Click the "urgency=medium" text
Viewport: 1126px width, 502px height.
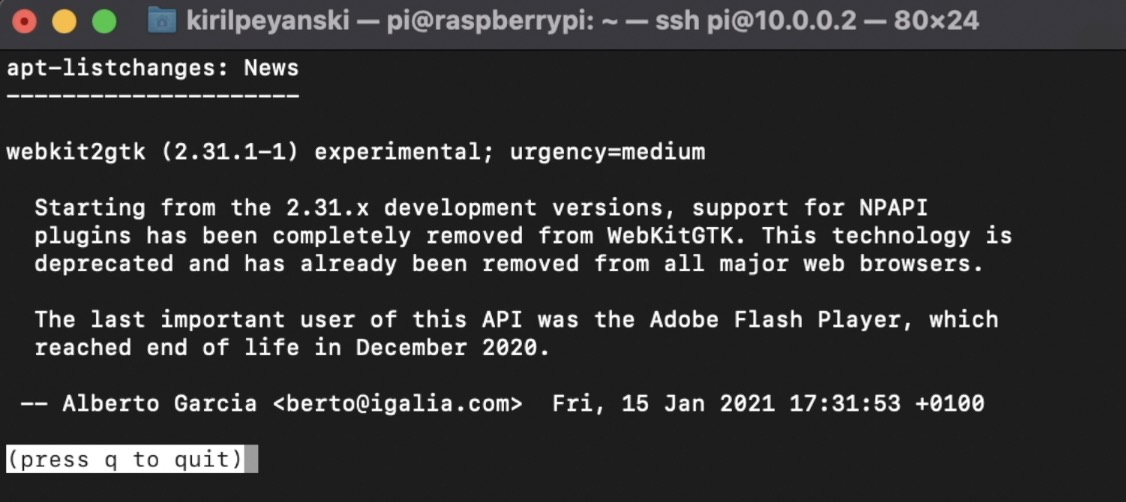point(608,152)
